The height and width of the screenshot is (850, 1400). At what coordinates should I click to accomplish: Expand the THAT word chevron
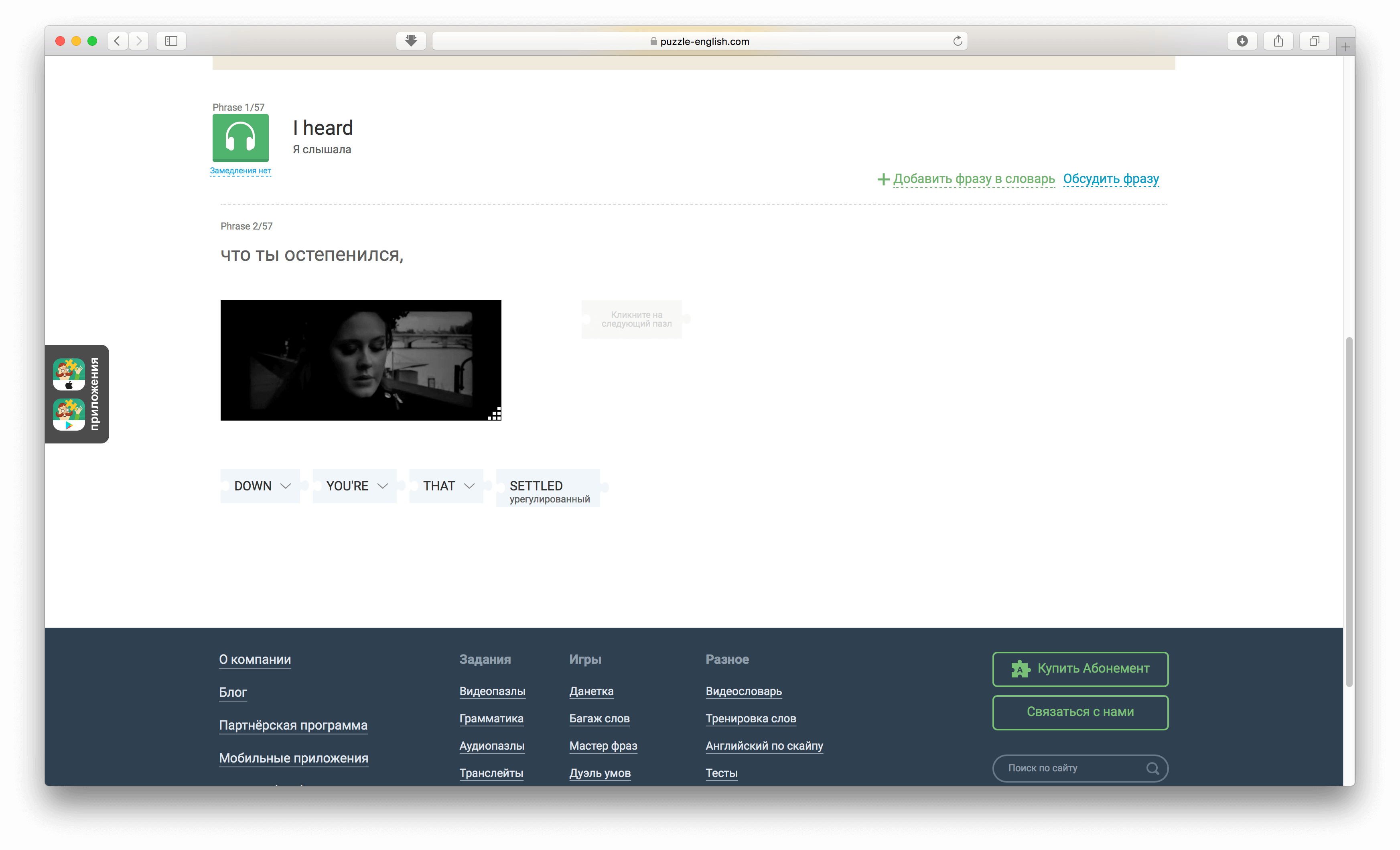tap(469, 486)
